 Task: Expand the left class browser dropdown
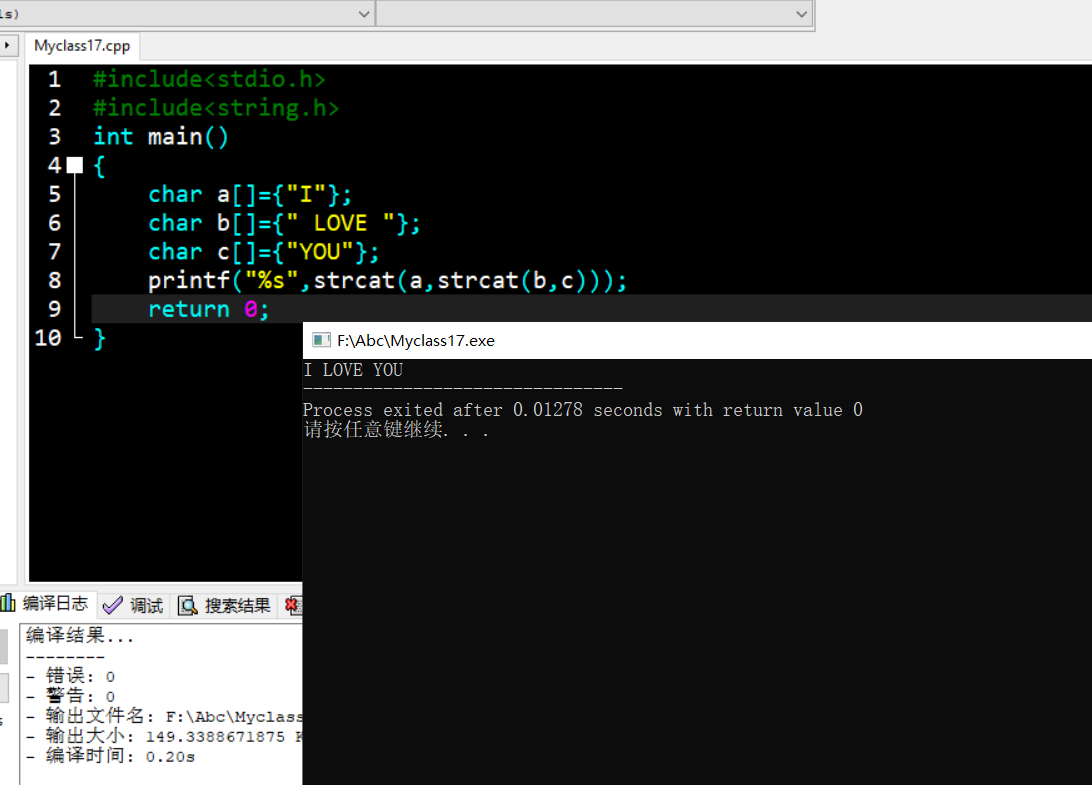point(364,14)
